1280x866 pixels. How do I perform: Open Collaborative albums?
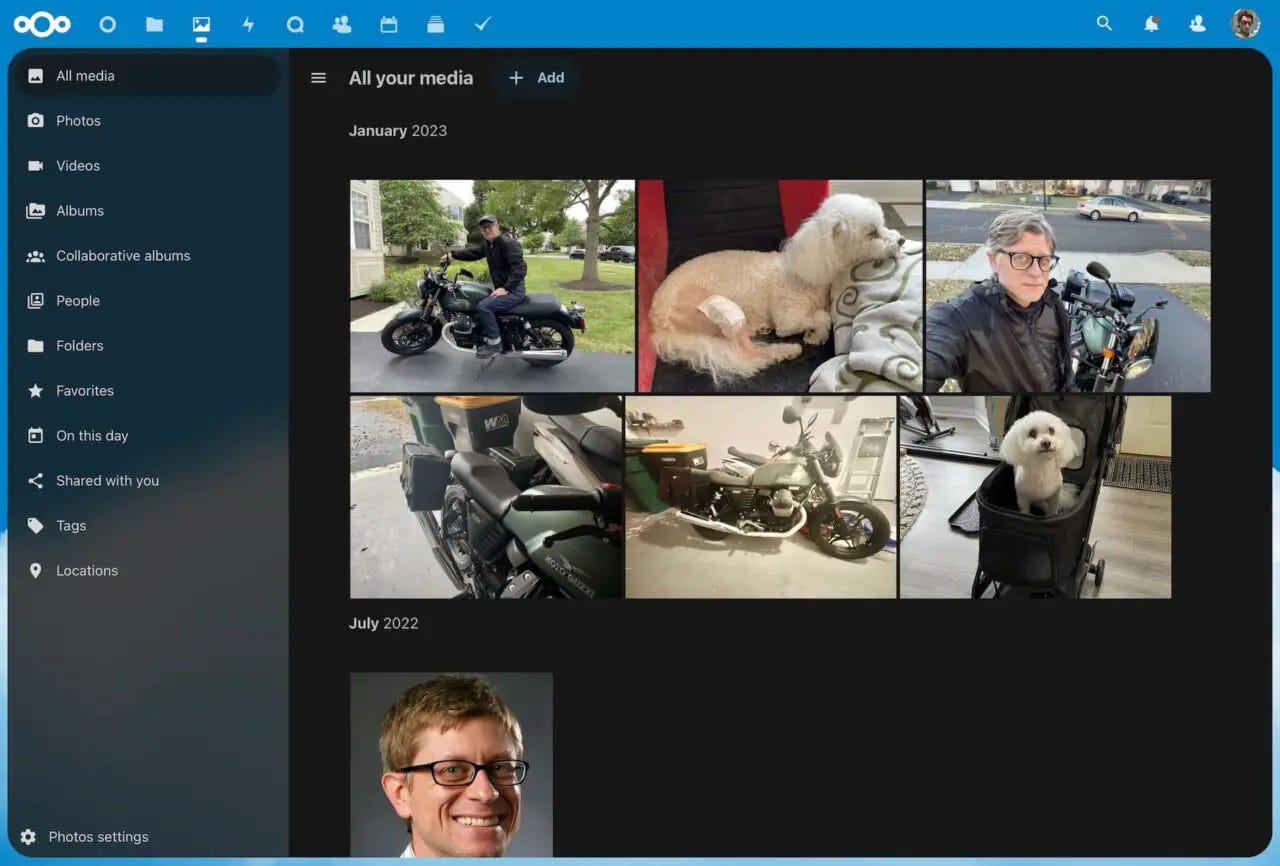click(x=148, y=256)
